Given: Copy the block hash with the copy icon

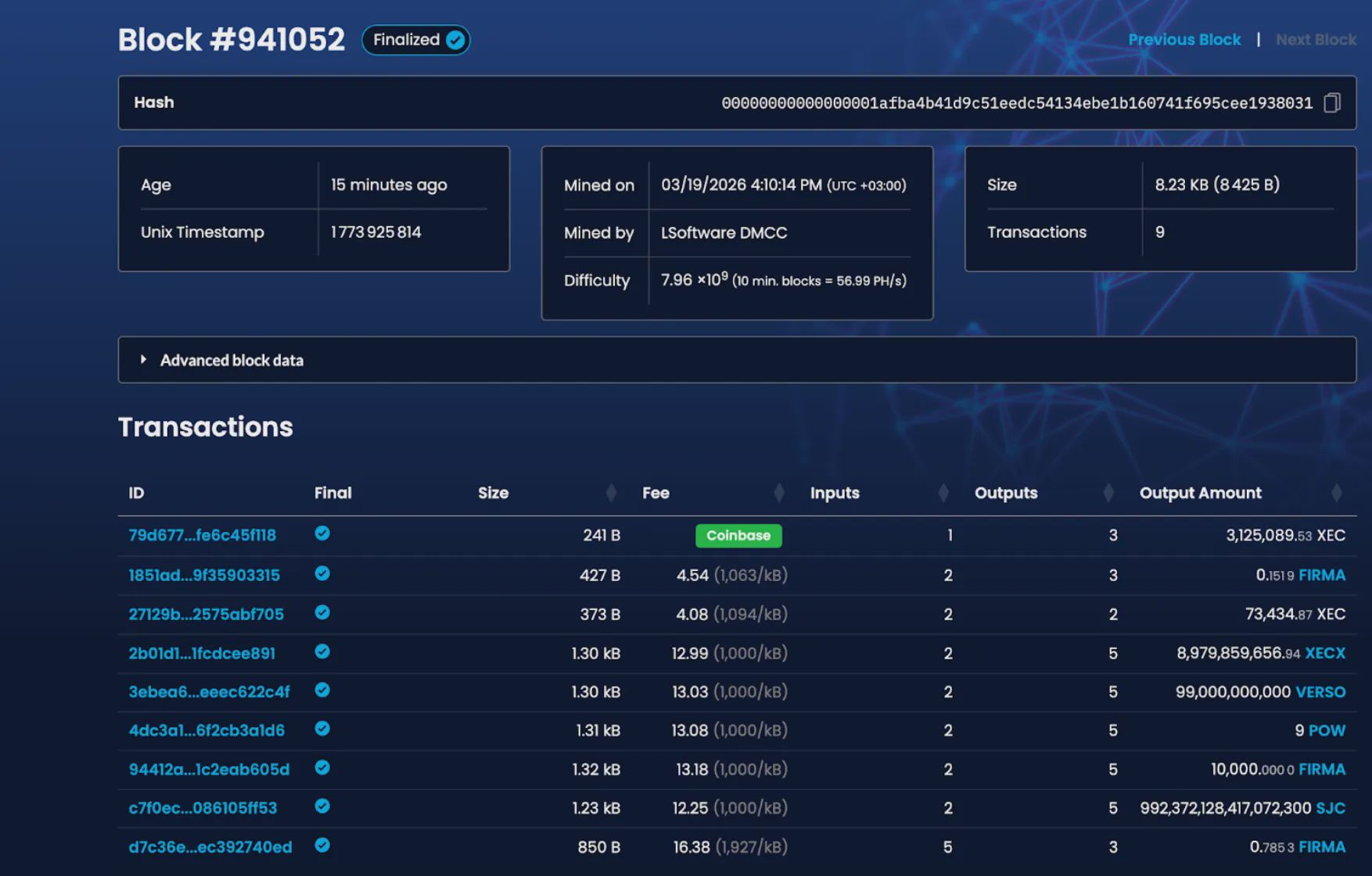Looking at the screenshot, I should 1331,102.
